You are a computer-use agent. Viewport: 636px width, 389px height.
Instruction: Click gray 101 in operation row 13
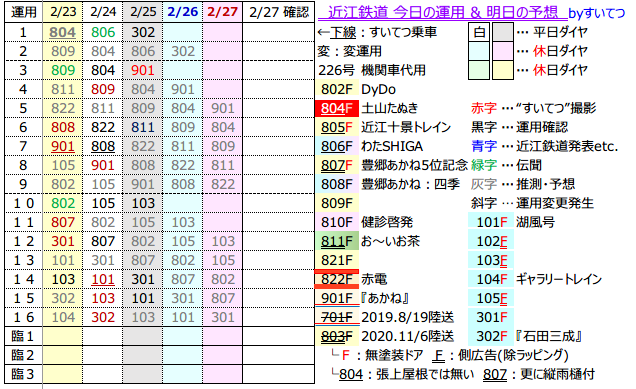tap(63, 260)
